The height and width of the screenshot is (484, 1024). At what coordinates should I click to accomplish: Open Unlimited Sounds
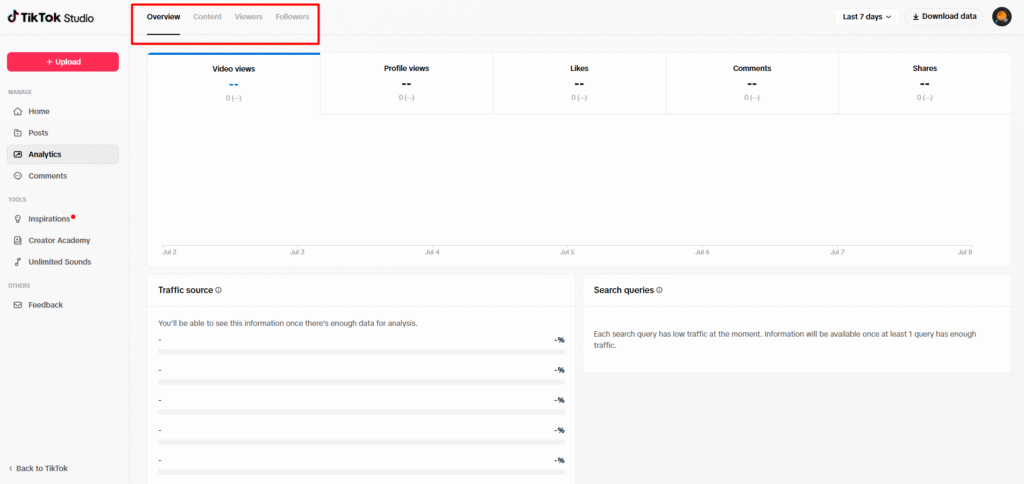[59, 262]
